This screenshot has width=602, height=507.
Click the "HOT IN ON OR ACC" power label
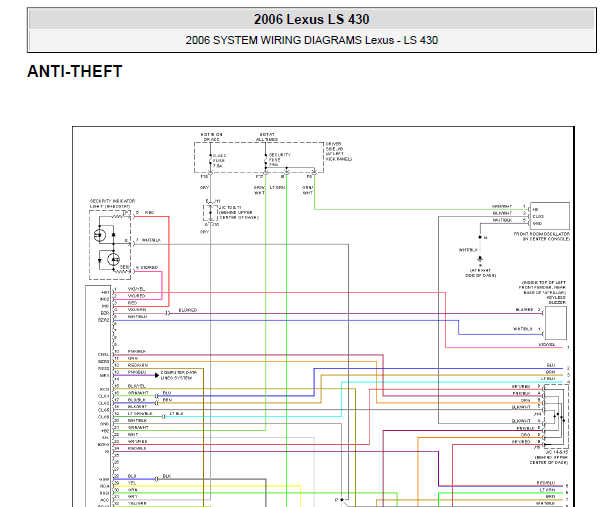(212, 137)
